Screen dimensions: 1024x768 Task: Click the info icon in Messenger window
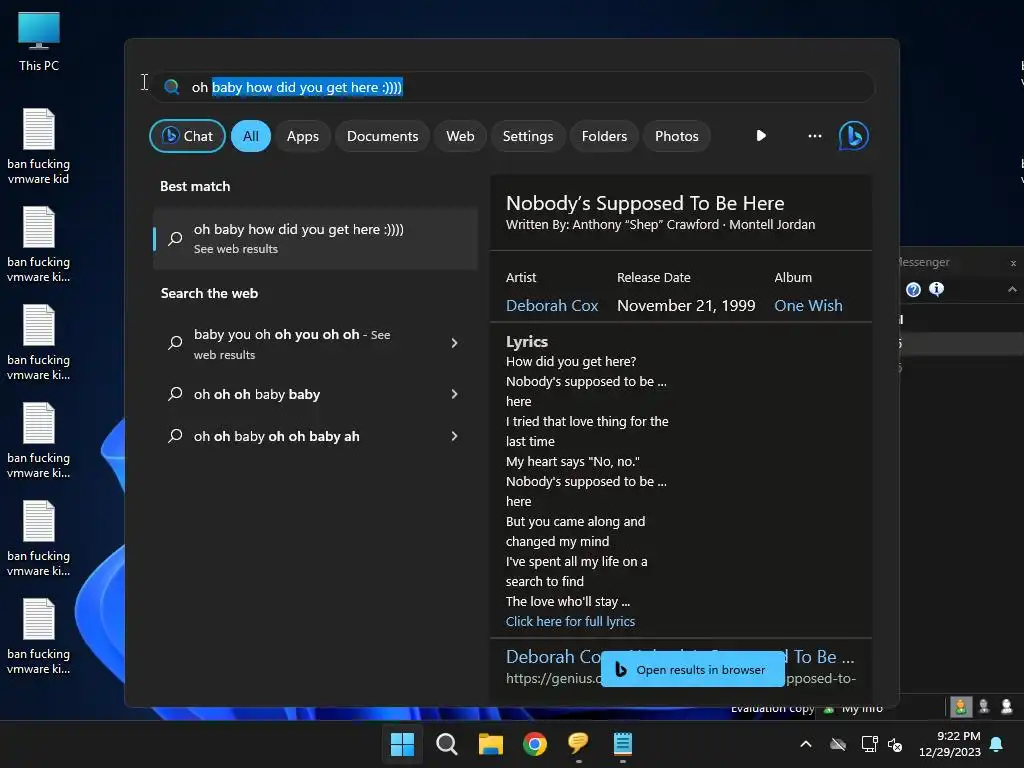click(936, 289)
